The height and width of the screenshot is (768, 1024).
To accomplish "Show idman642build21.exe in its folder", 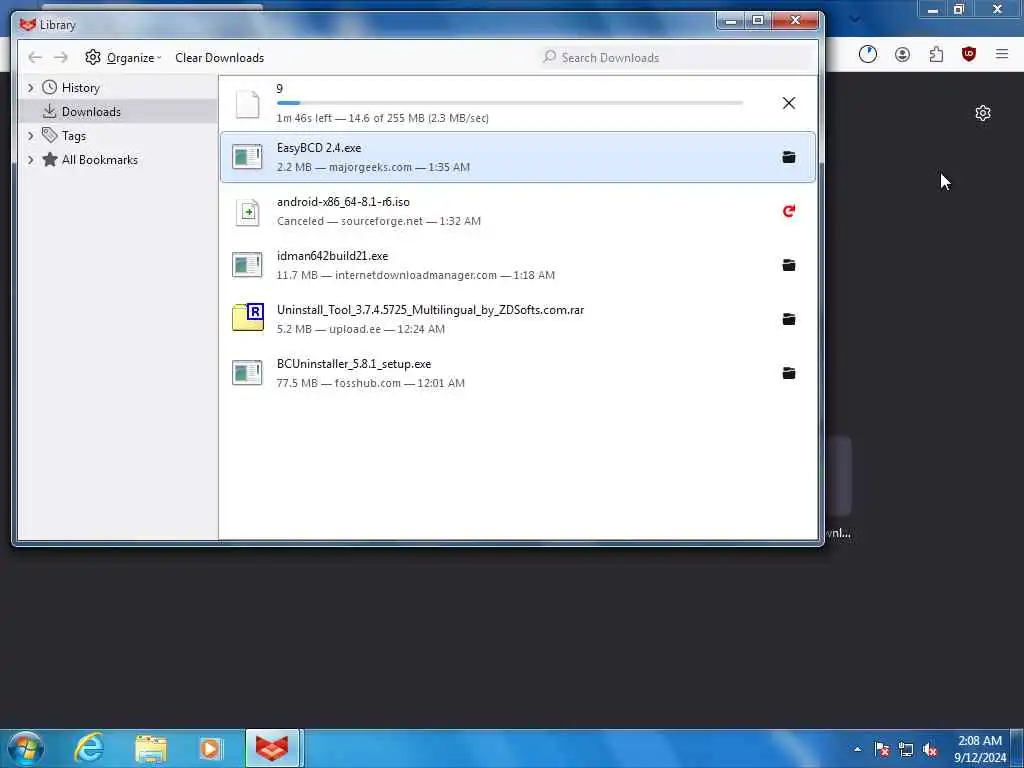I will point(788,265).
